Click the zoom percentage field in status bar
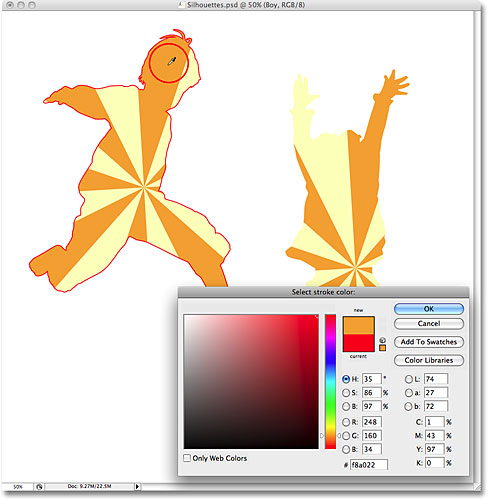 (x=18, y=487)
